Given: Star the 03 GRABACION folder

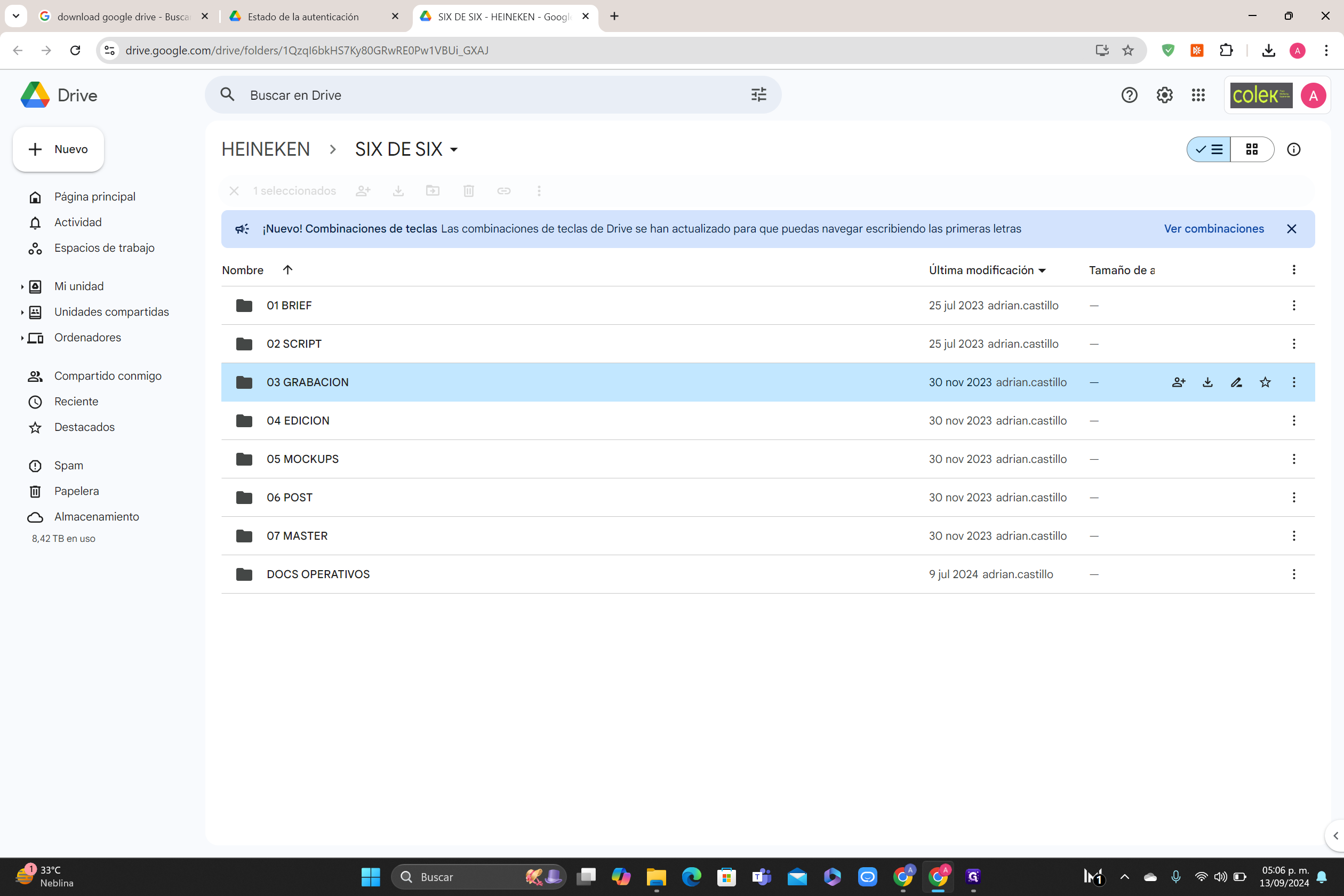Looking at the screenshot, I should [x=1265, y=382].
